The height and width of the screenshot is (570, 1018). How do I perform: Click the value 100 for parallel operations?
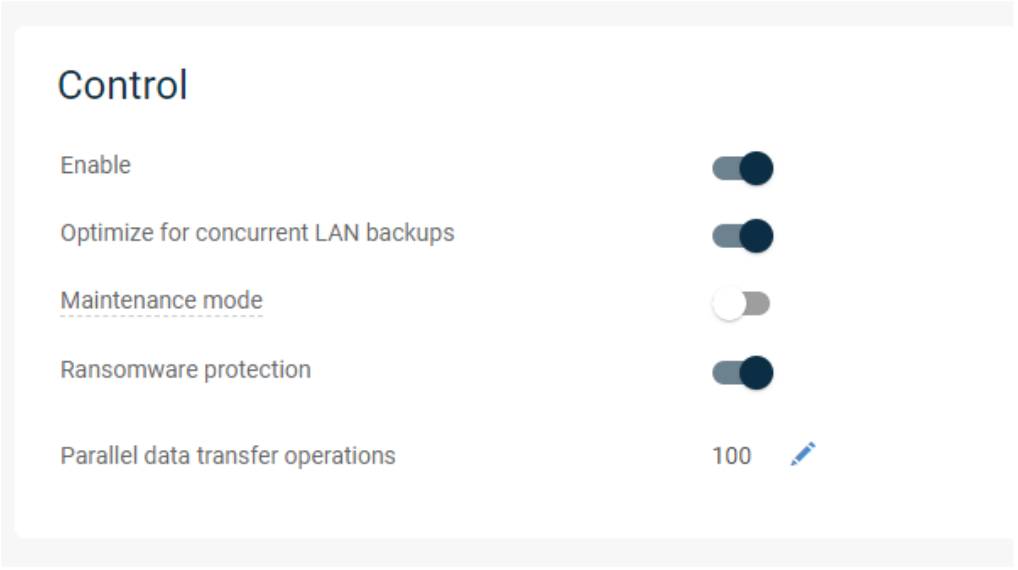(731, 456)
